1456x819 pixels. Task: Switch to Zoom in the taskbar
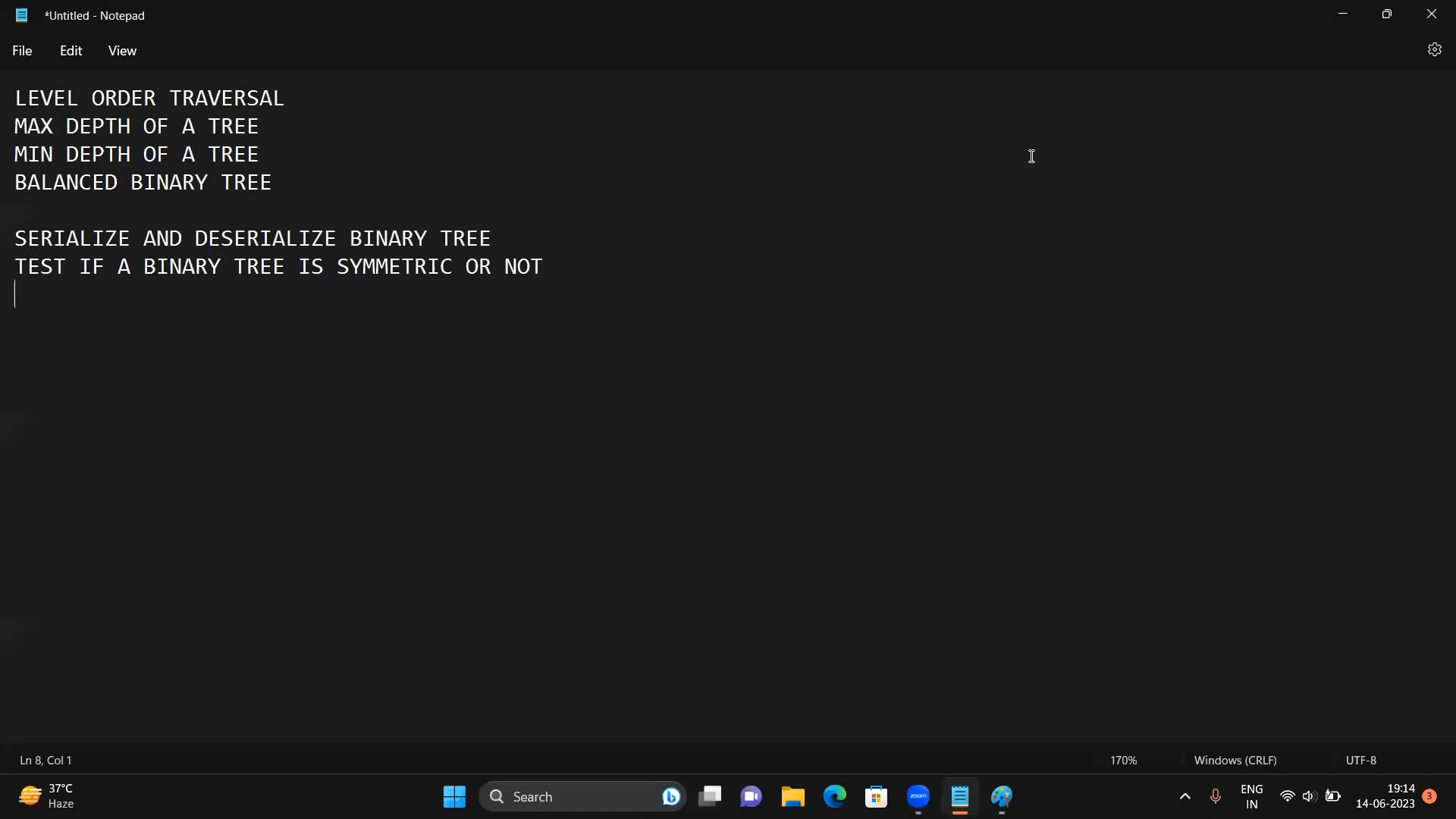click(918, 796)
